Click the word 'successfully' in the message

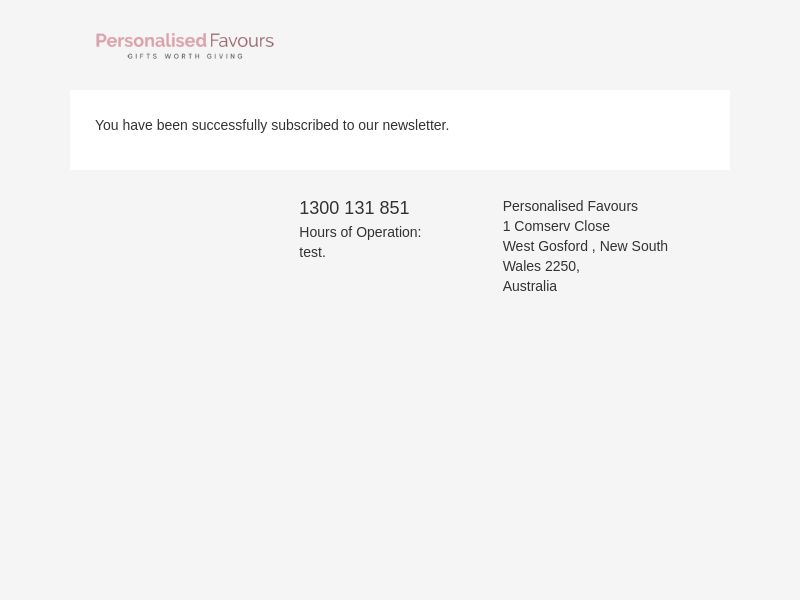229,126
